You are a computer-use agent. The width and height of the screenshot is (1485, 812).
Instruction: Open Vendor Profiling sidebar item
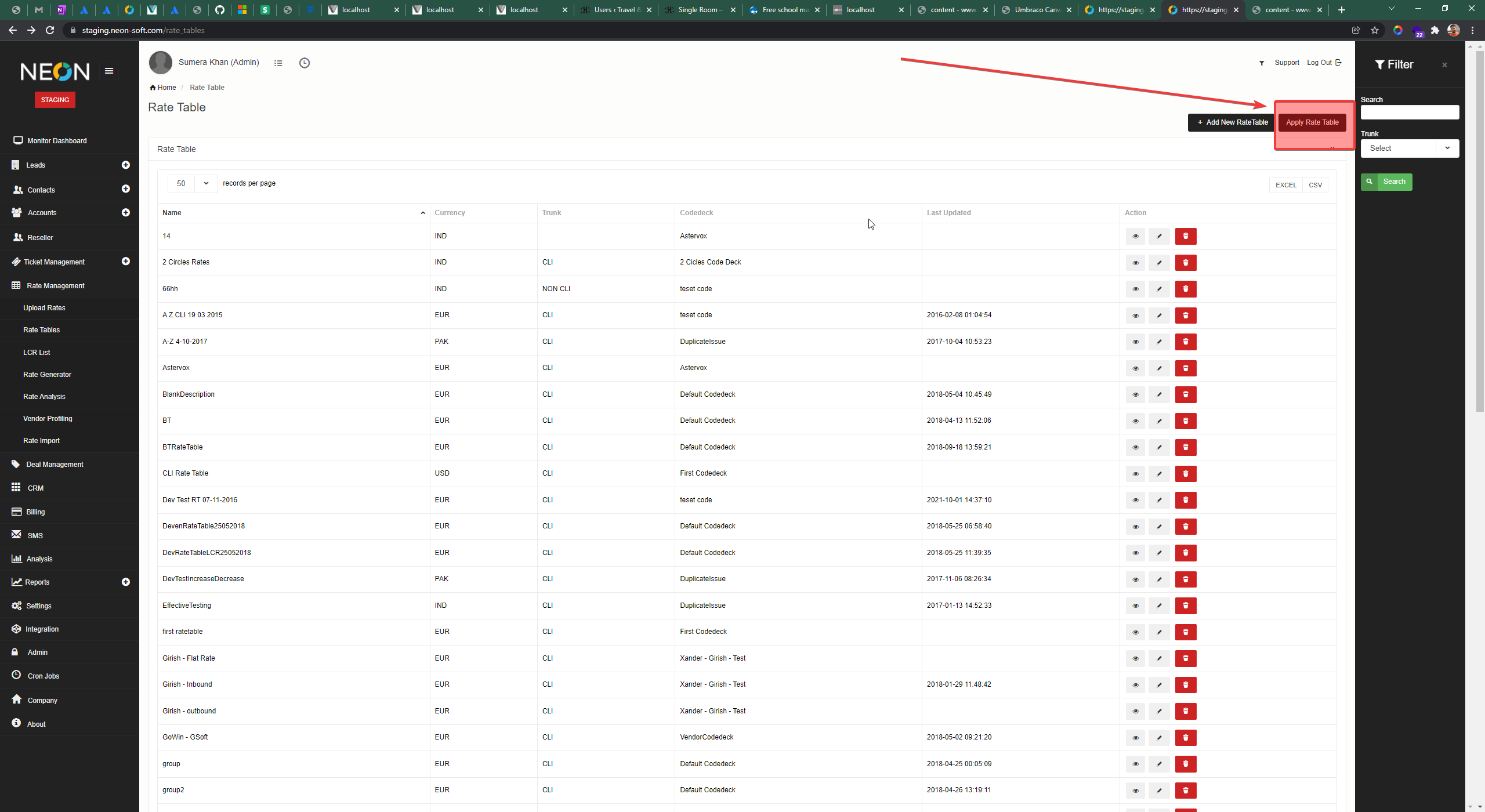pyautogui.click(x=48, y=419)
